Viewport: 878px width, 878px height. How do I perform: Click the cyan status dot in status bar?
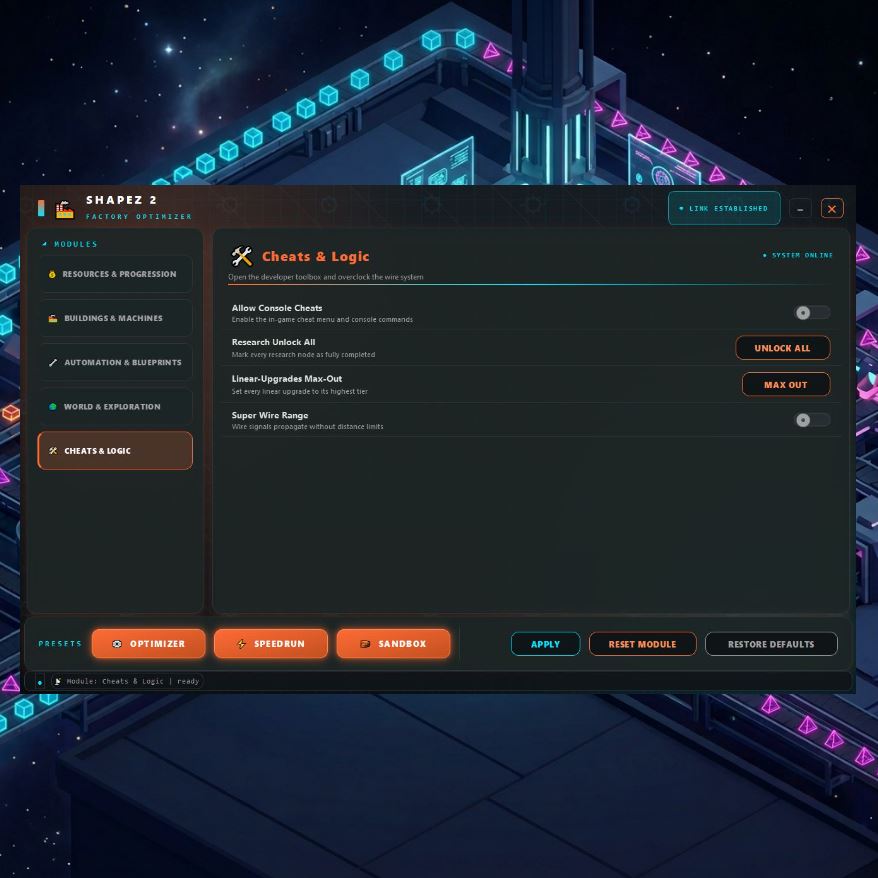(40, 683)
